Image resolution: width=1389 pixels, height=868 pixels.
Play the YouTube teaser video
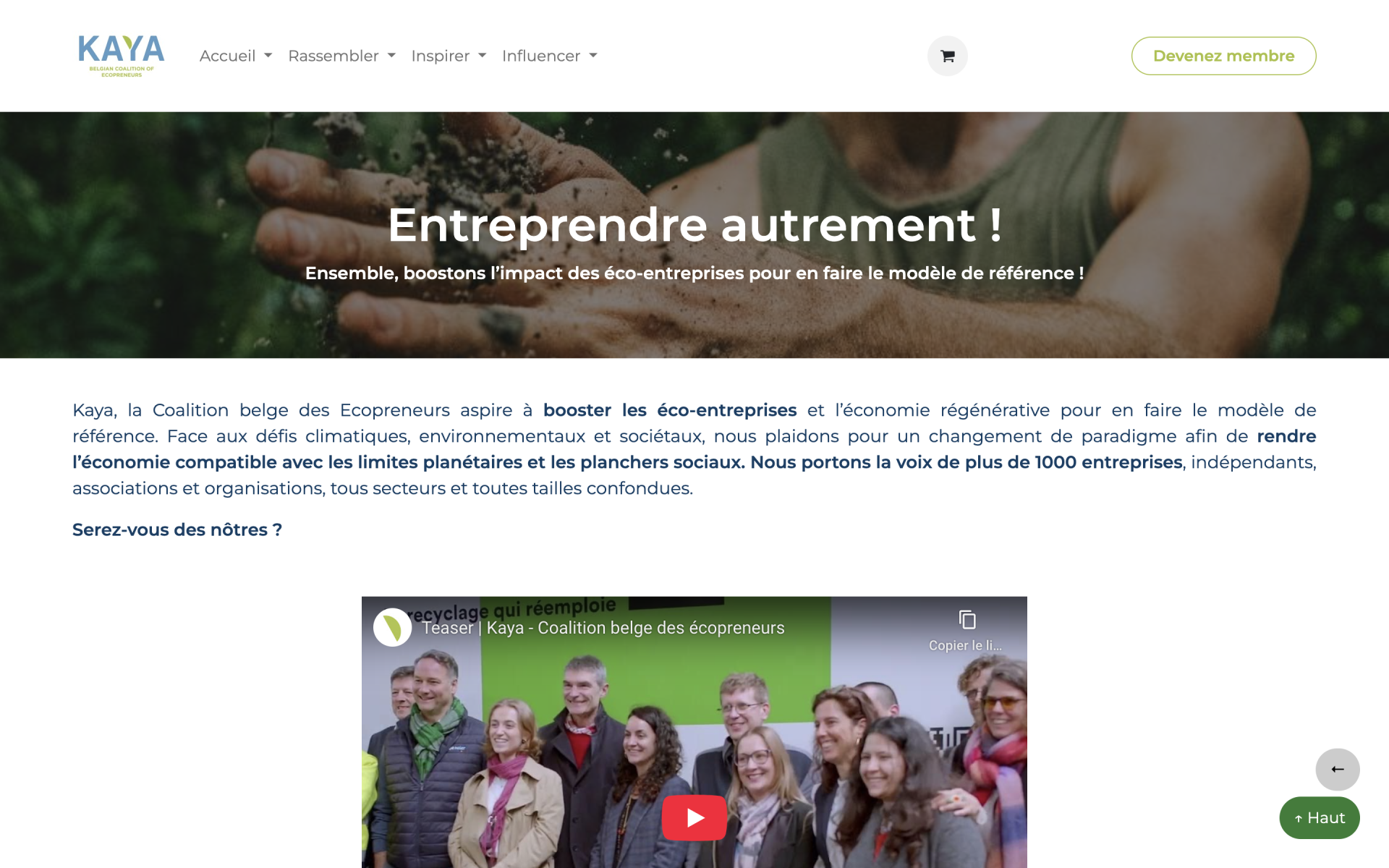click(694, 817)
